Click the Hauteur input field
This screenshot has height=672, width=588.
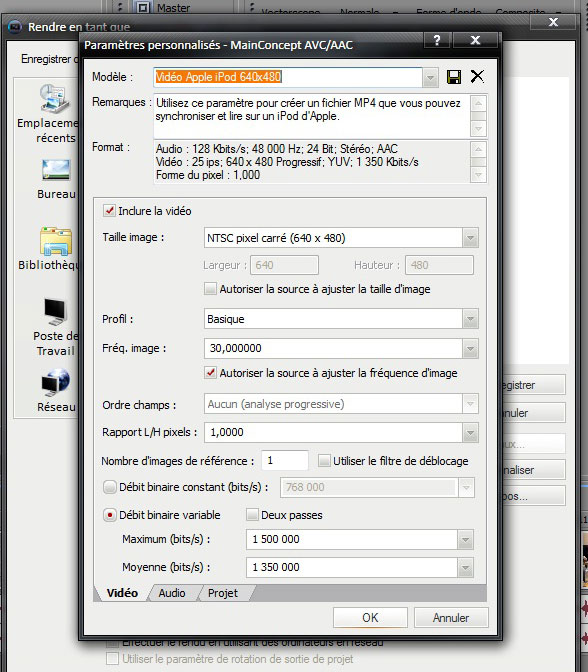tap(440, 265)
